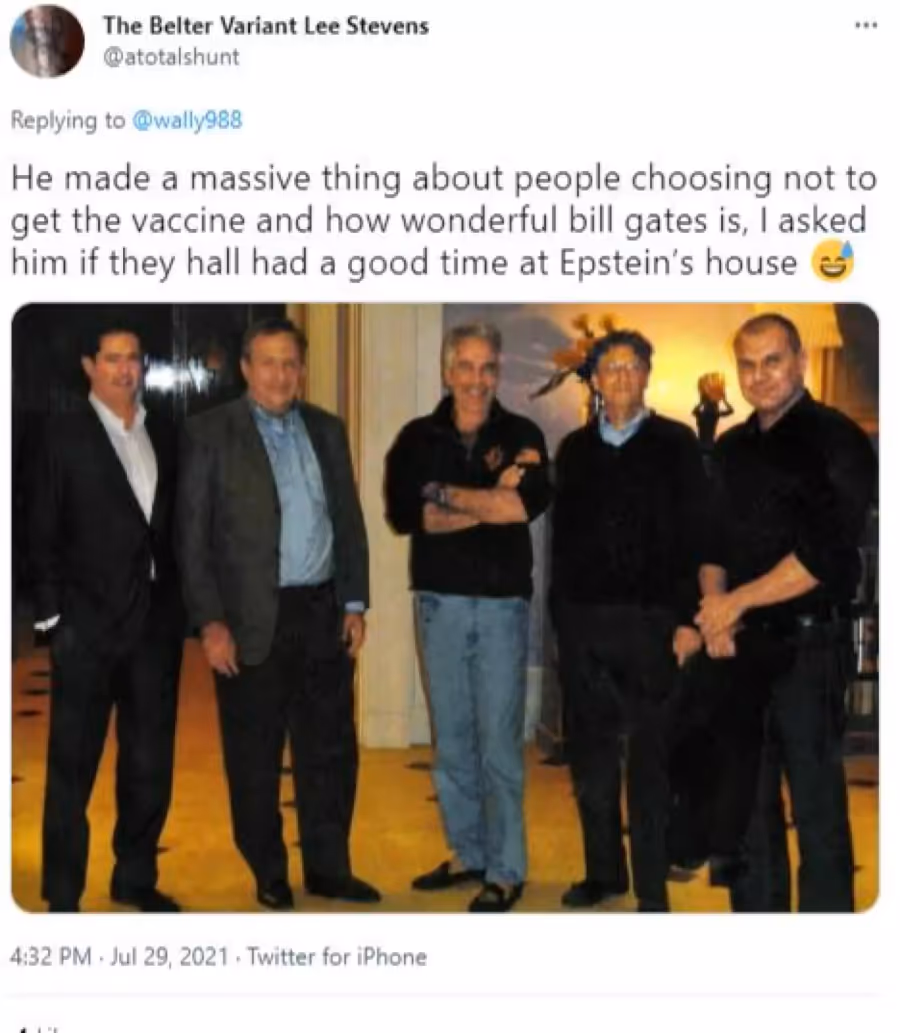Open the 'Twitter for iPhone' source link
This screenshot has width=900, height=1033.
click(337, 956)
